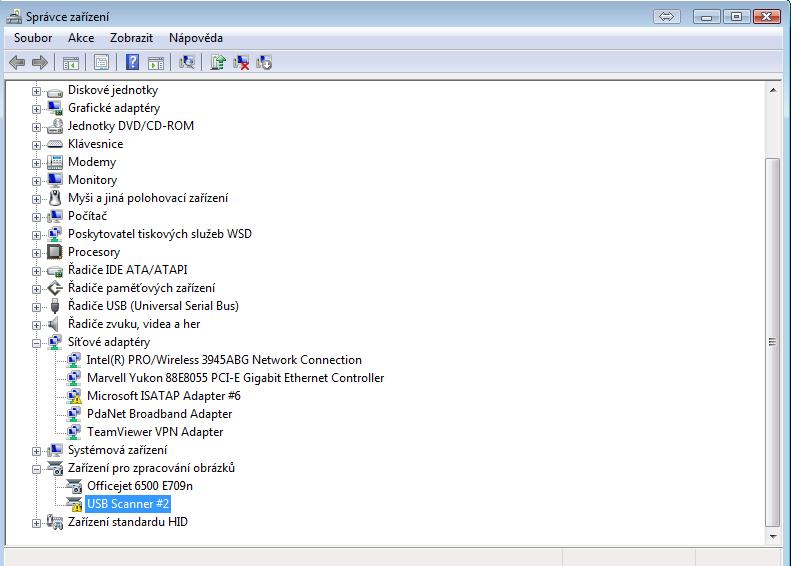The width and height of the screenshot is (791, 566).
Task: Open the Zobrazit menu
Action: click(x=131, y=38)
